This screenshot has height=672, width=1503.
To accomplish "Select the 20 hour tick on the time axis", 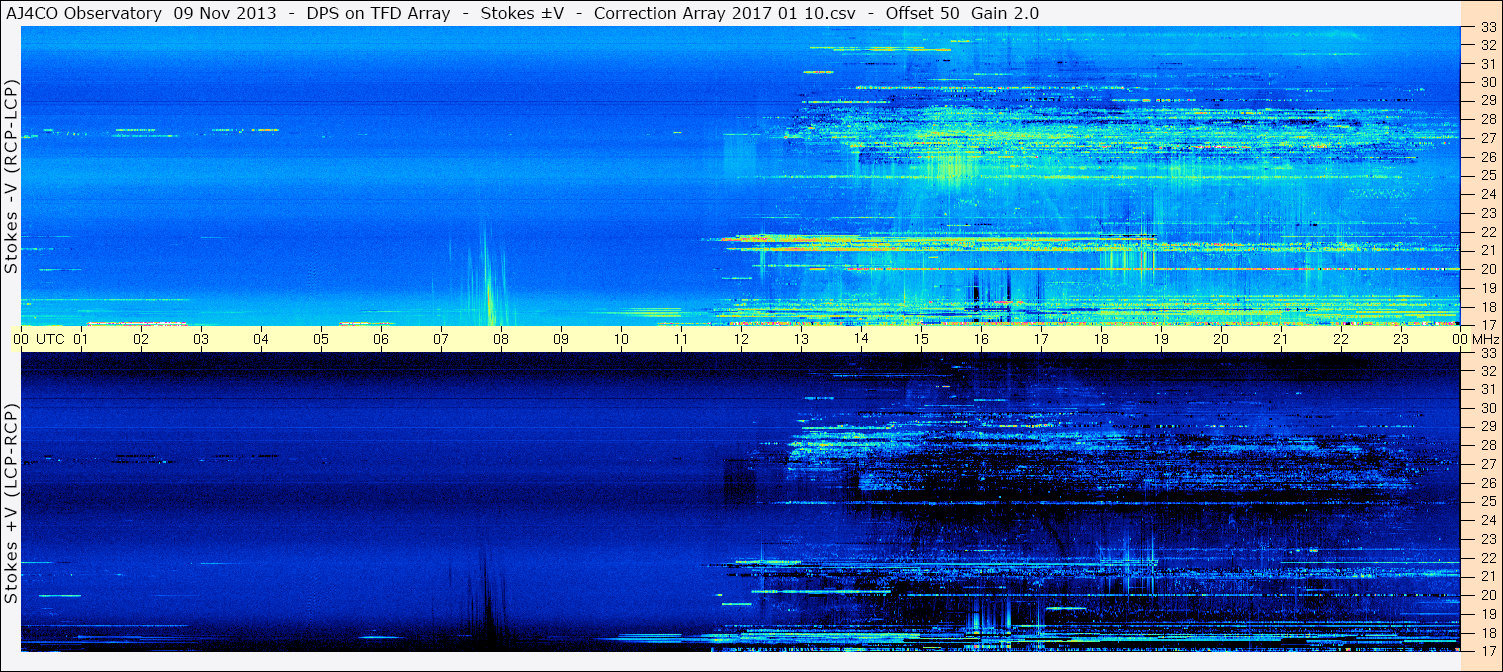I will click(1221, 339).
